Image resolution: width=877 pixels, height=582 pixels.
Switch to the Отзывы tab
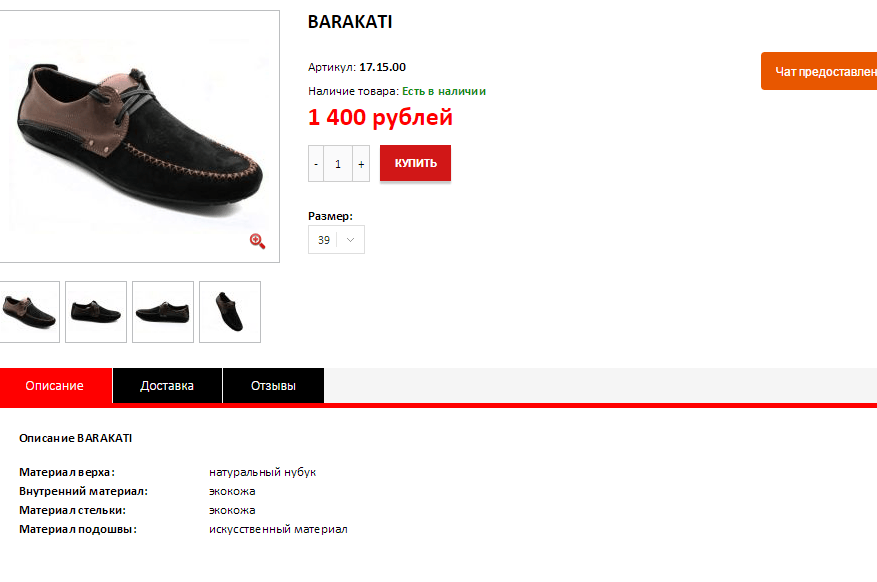[274, 386]
